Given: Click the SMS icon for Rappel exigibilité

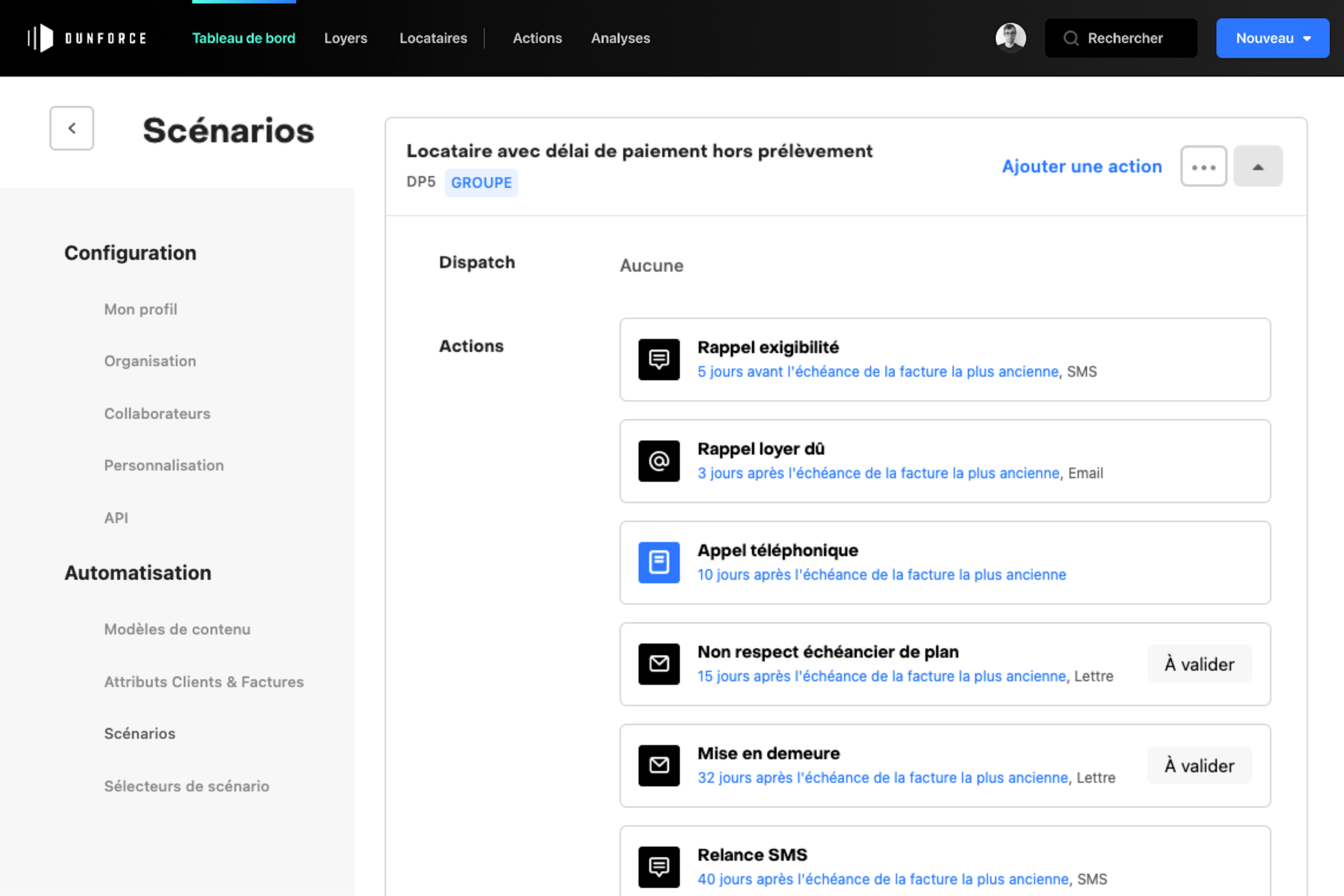Looking at the screenshot, I should tap(659, 359).
